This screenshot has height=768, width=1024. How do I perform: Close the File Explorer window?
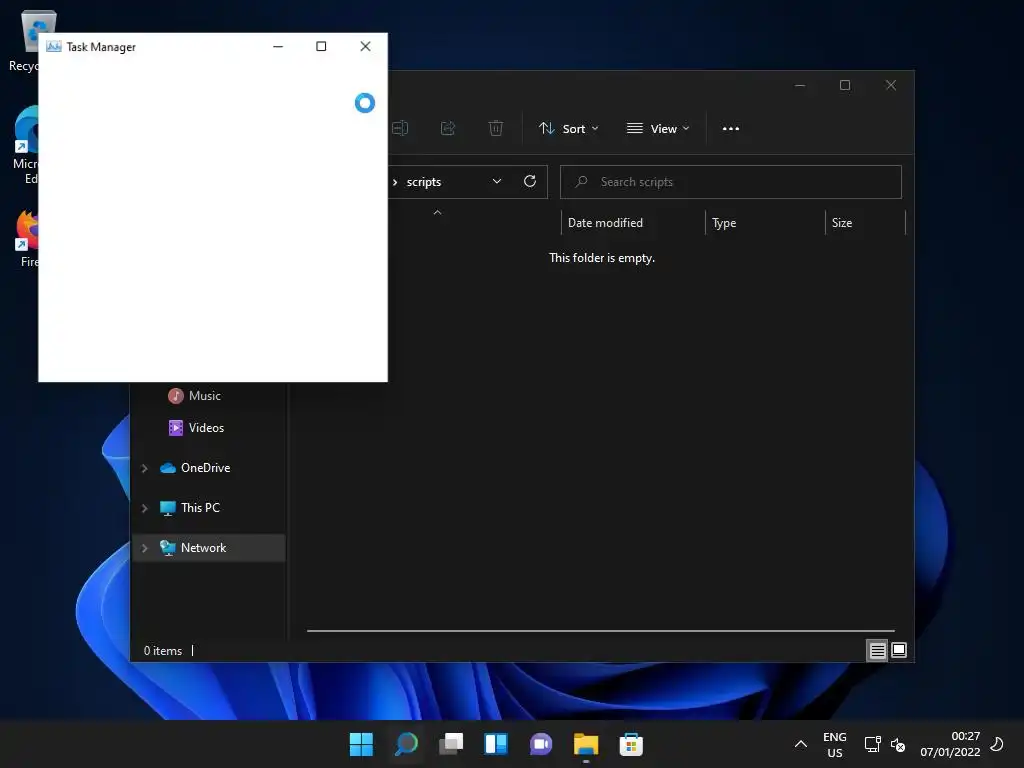pyautogui.click(x=891, y=86)
